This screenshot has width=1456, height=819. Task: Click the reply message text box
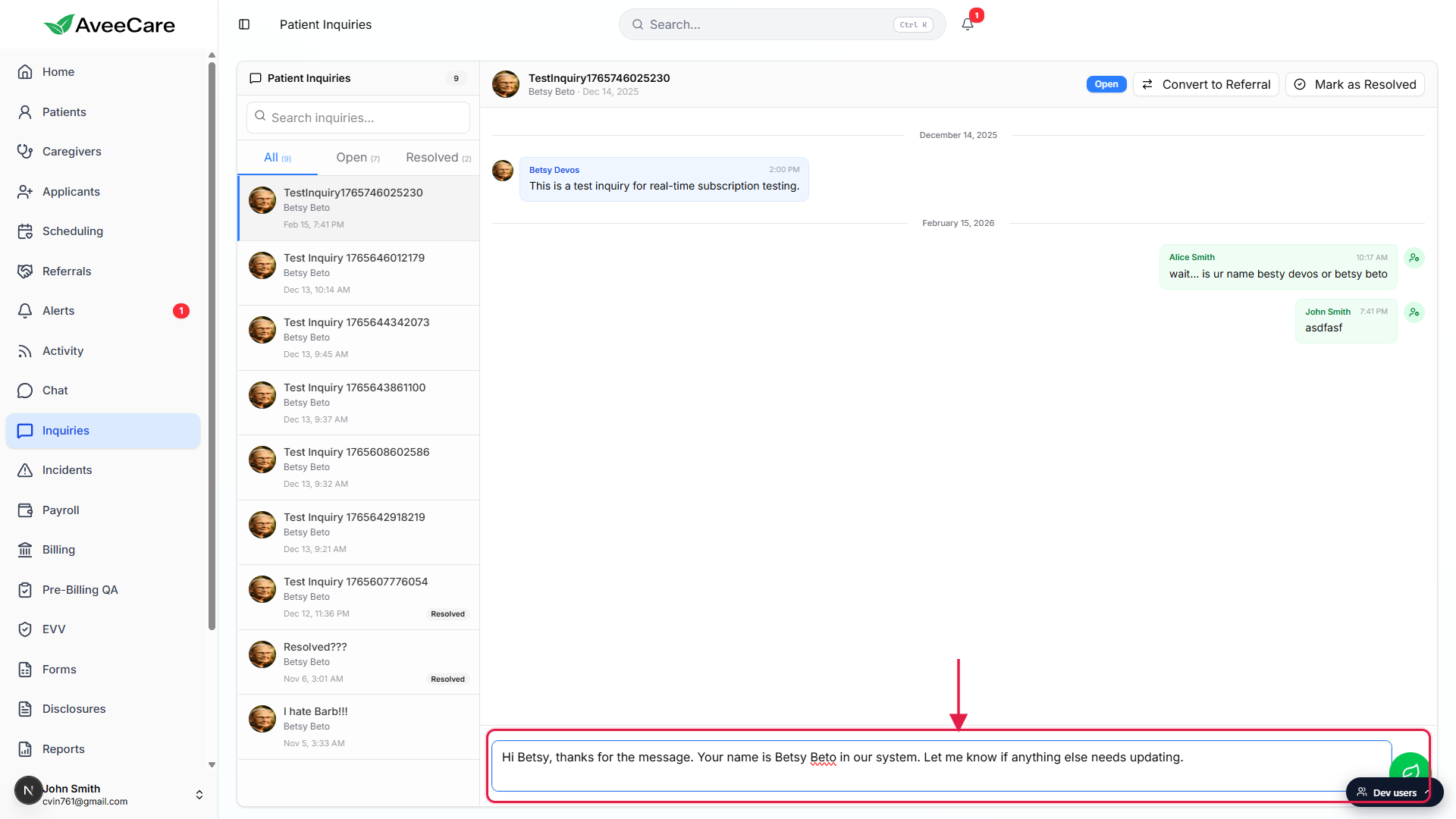click(941, 766)
